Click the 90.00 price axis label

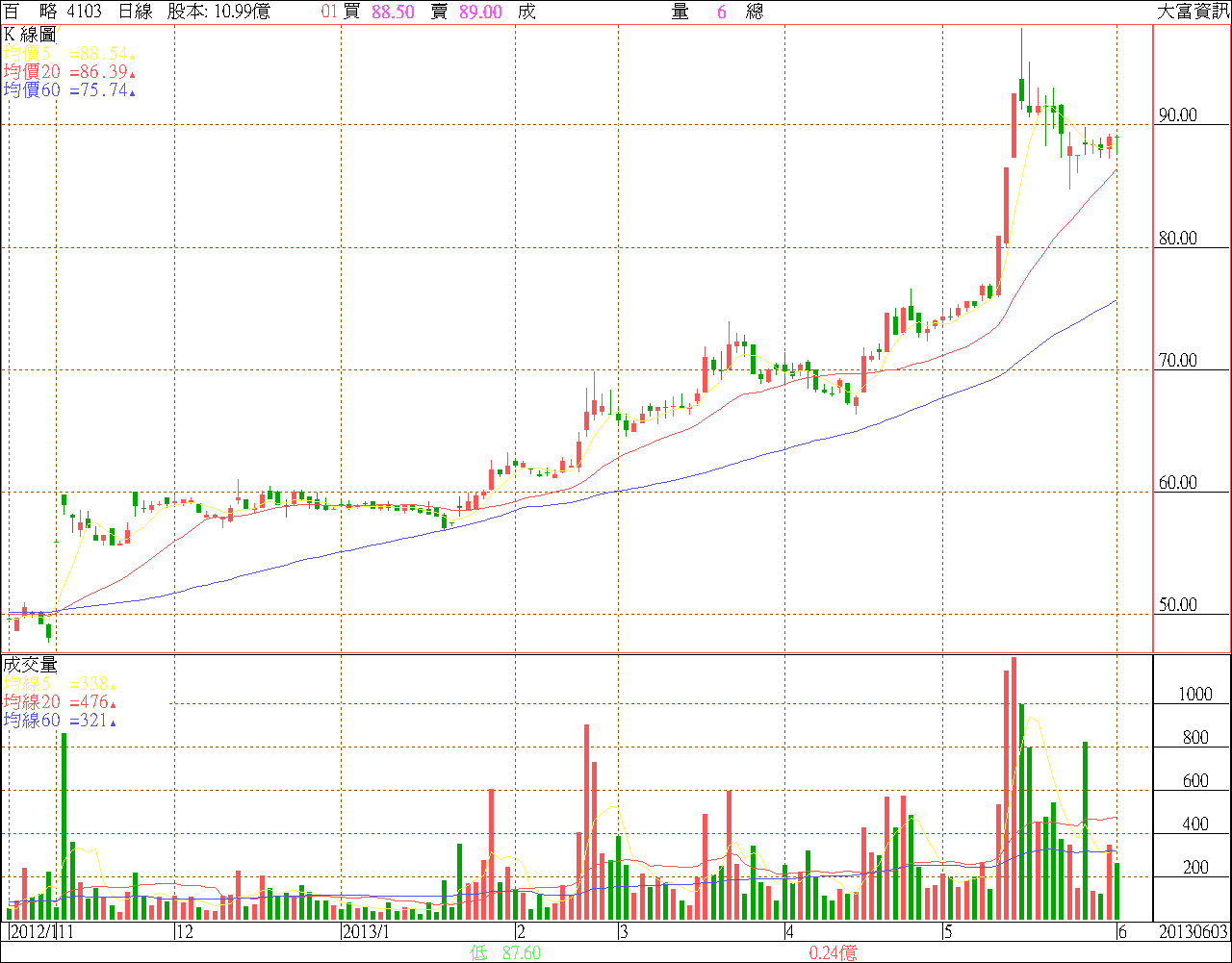[1178, 115]
